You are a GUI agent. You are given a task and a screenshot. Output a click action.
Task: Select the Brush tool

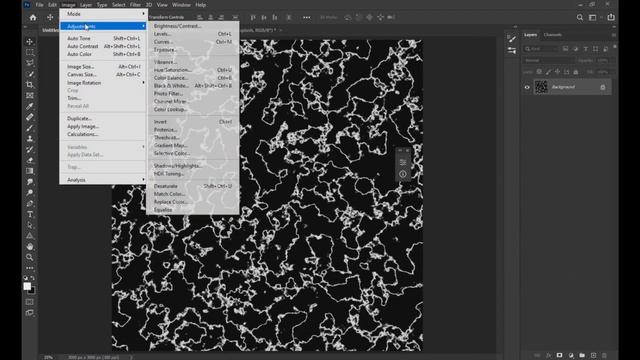pyautogui.click(x=30, y=128)
